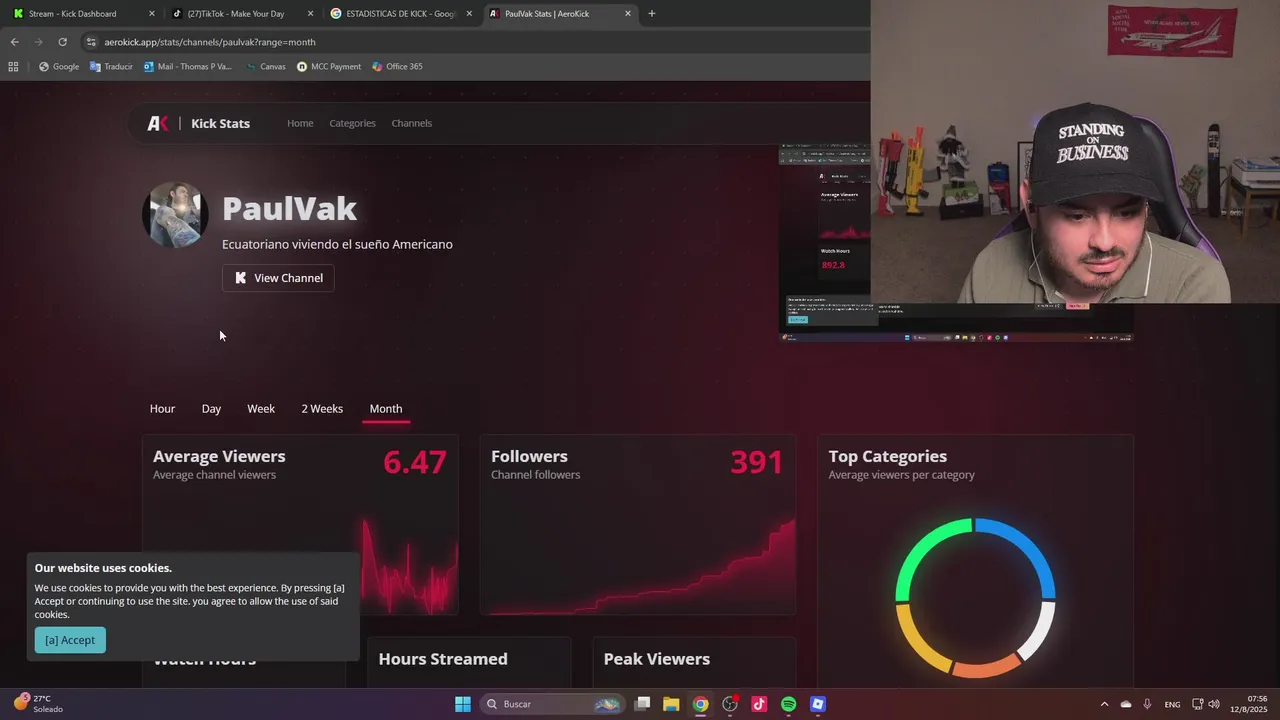Click the Peak Viewers card heading
The height and width of the screenshot is (720, 1280).
tap(657, 659)
